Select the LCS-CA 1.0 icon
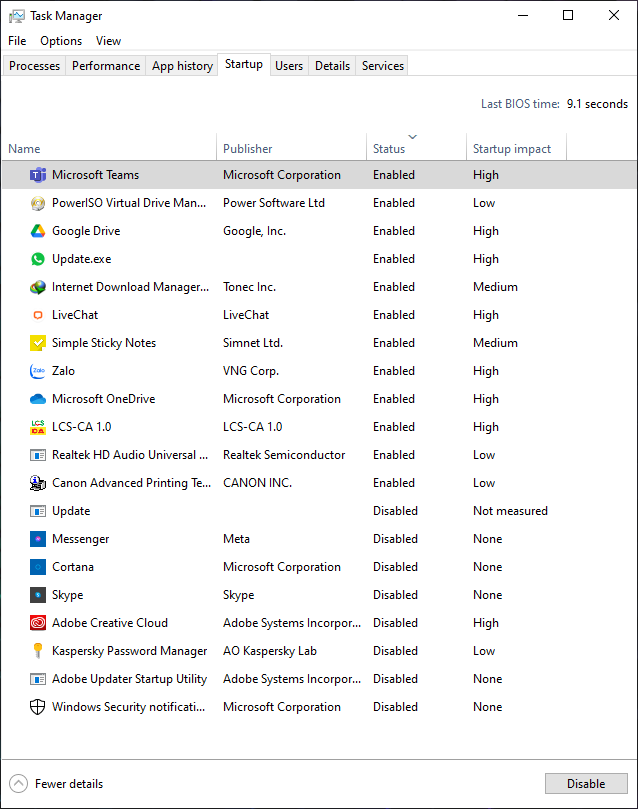Image resolution: width=638 pixels, height=809 pixels. click(38, 427)
